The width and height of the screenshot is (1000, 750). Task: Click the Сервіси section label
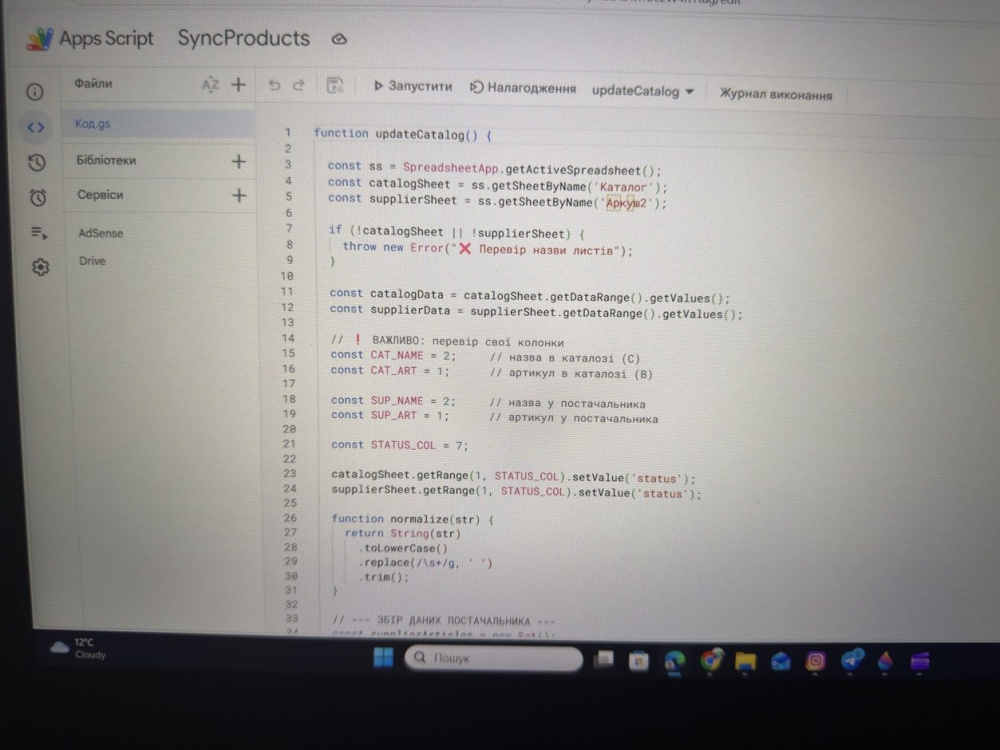click(x=100, y=195)
